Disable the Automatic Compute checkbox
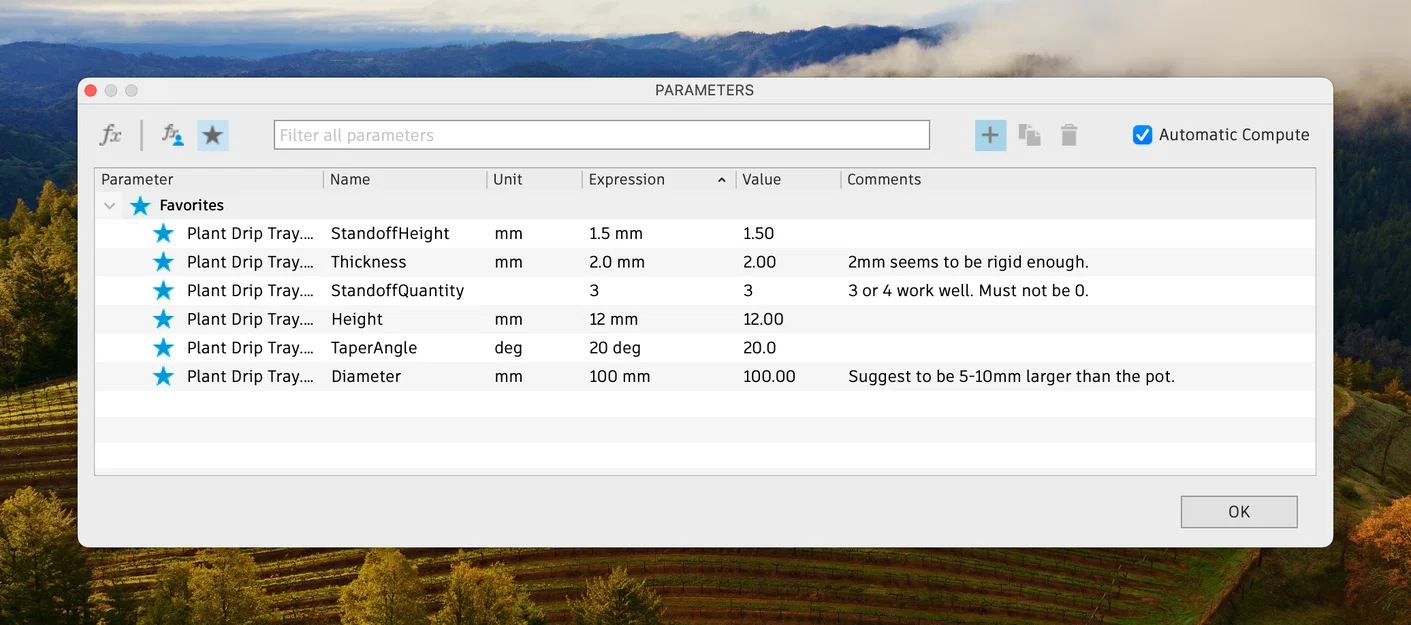The image size is (1411, 625). click(x=1142, y=135)
